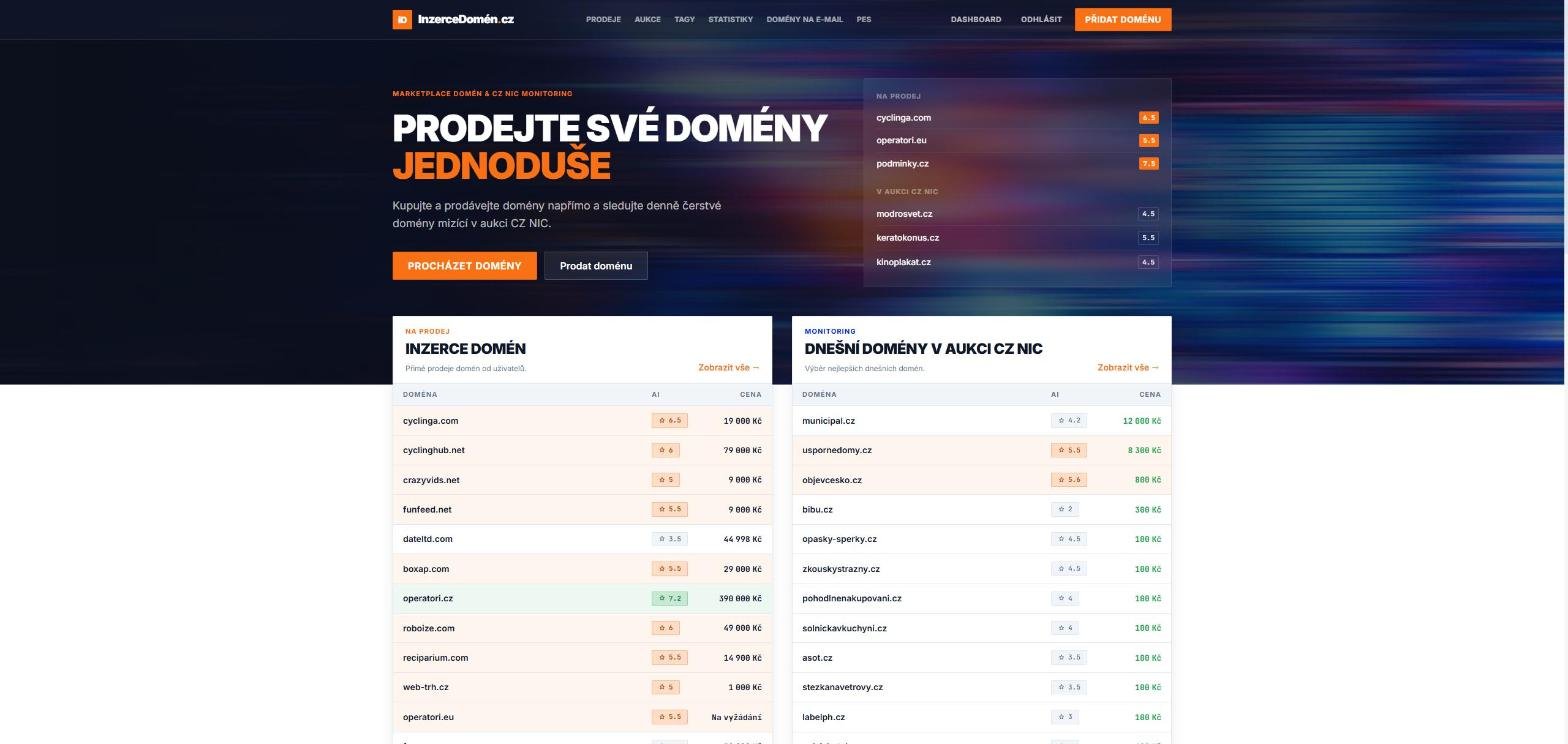Open the opasky-sperky.cz auction row
1568x744 pixels.
pos(981,539)
